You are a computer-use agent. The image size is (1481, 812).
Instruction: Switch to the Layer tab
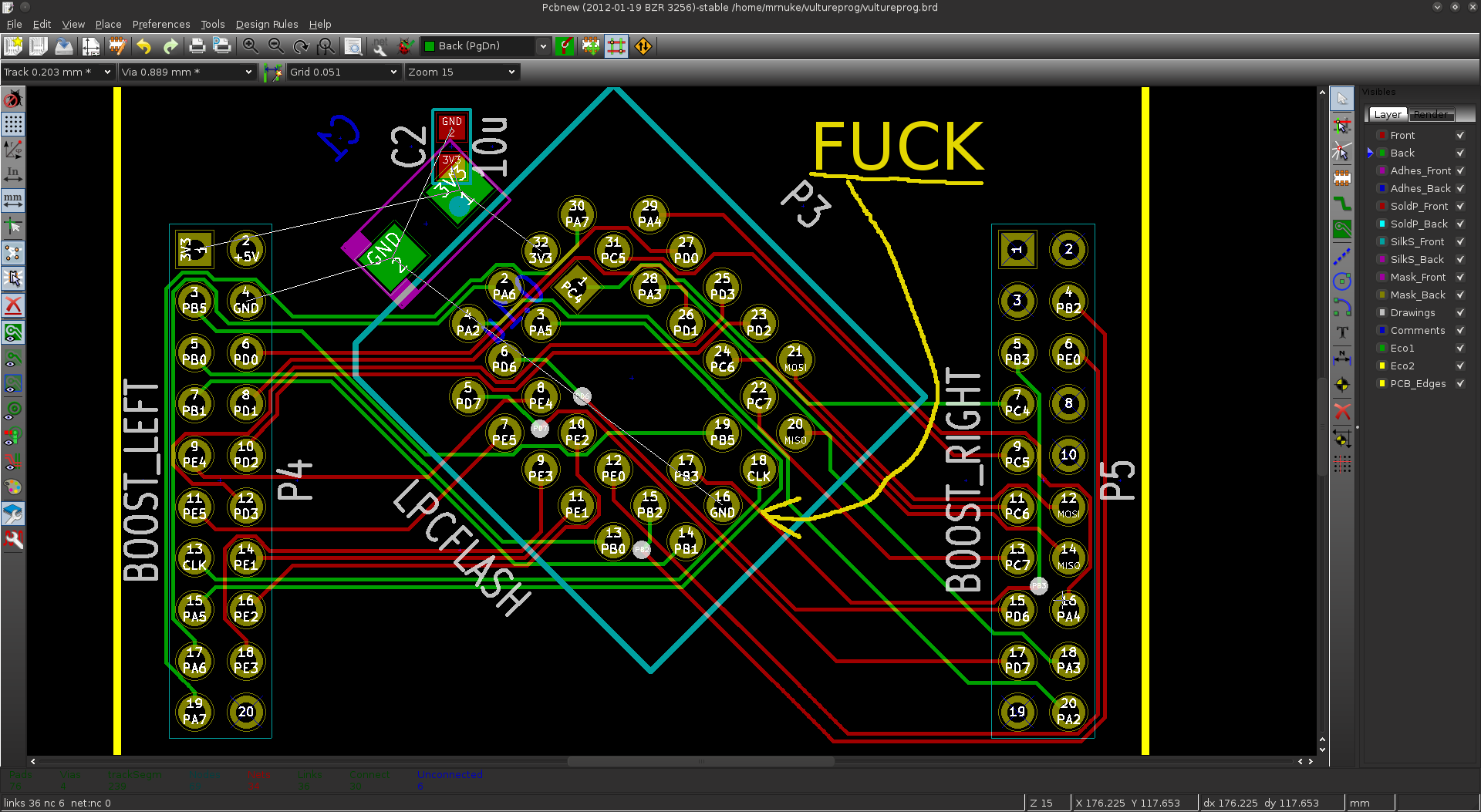coord(1388,114)
